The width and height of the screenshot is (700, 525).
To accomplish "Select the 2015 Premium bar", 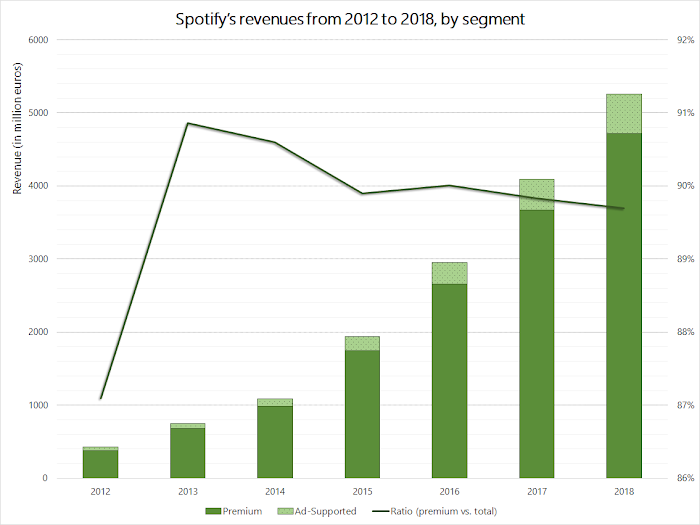I will pos(362,414).
